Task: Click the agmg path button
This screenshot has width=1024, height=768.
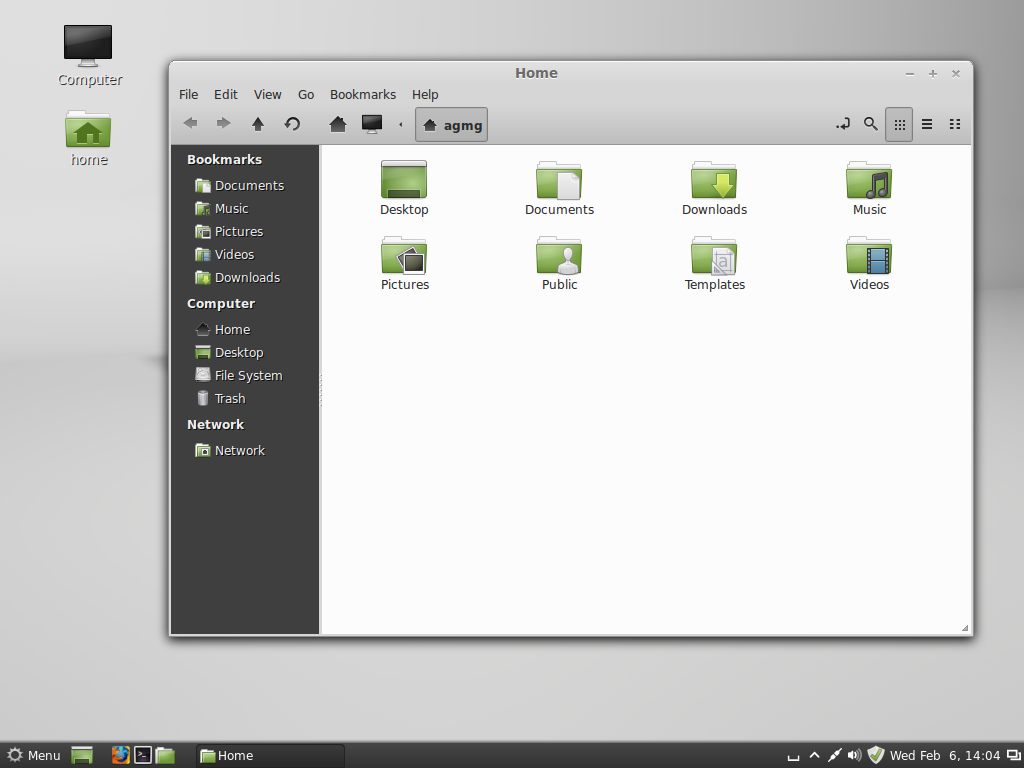Action: [452, 125]
